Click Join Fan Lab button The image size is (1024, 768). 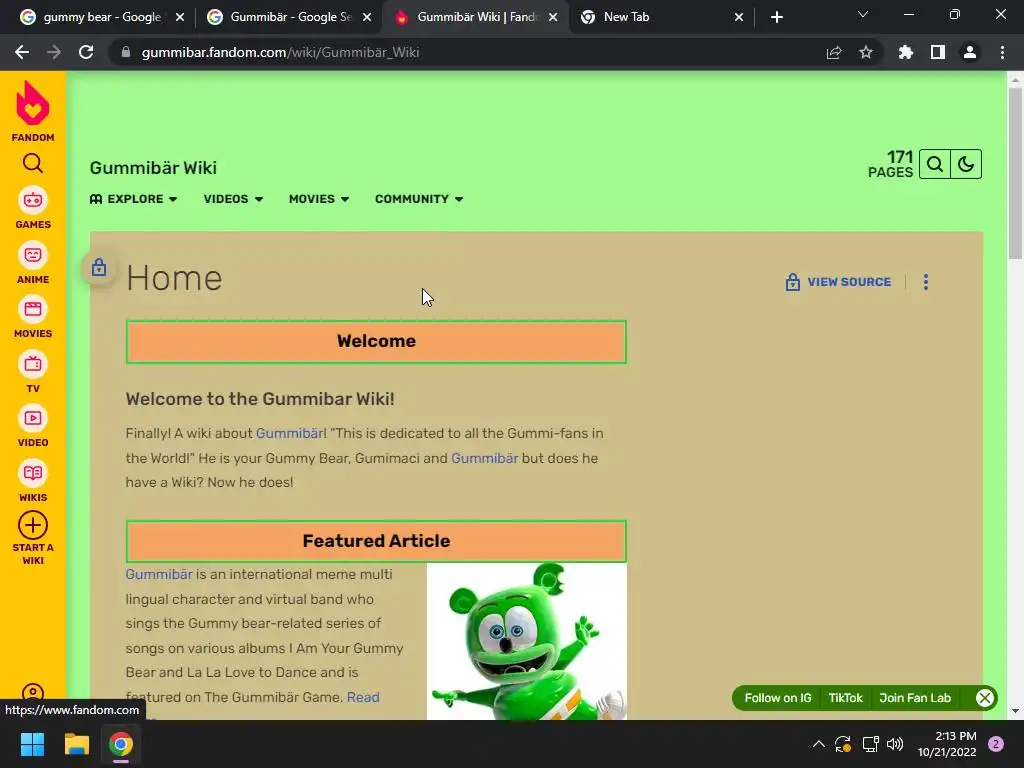click(914, 698)
